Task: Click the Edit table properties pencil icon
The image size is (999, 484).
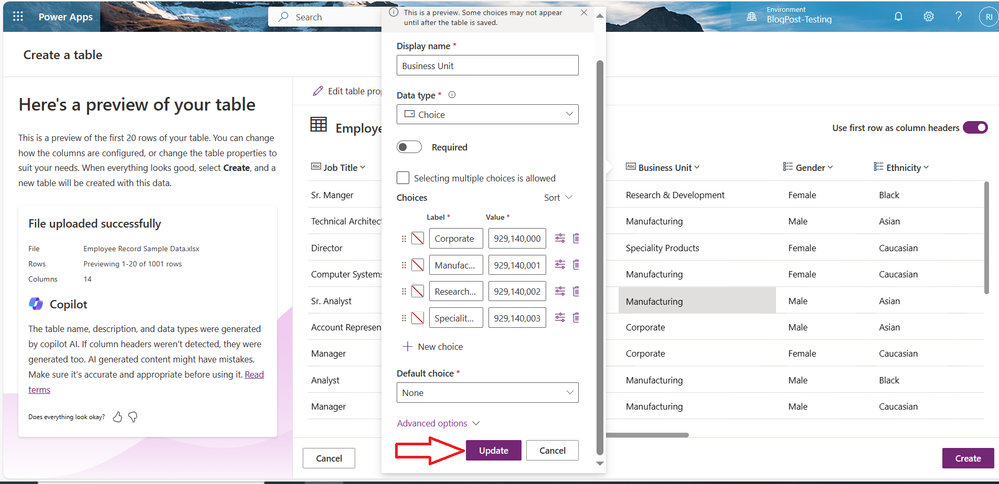Action: coord(318,91)
